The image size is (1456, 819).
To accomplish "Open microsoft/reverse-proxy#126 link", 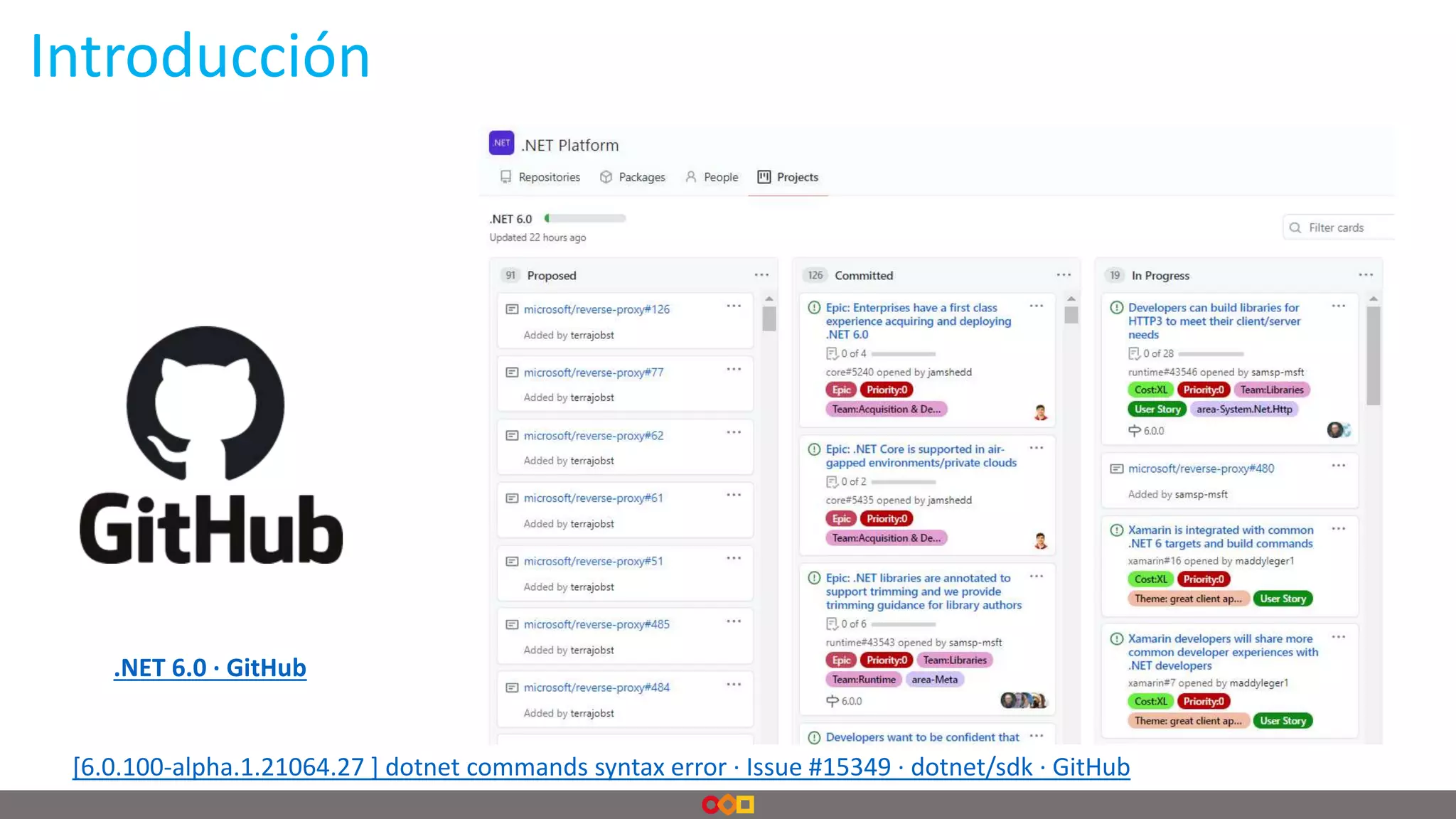I will tap(596, 309).
